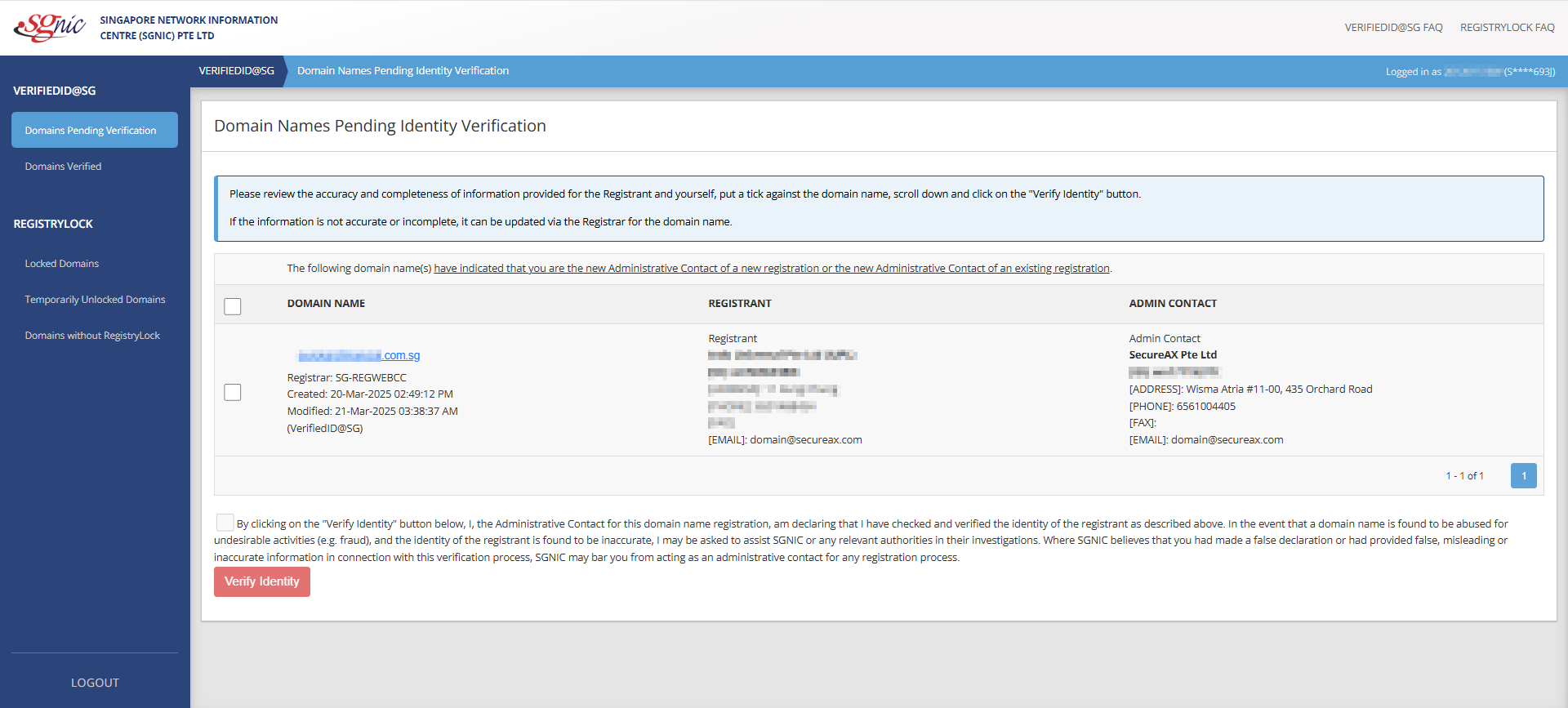
Task: Go to Locked Domains
Action: pos(61,264)
